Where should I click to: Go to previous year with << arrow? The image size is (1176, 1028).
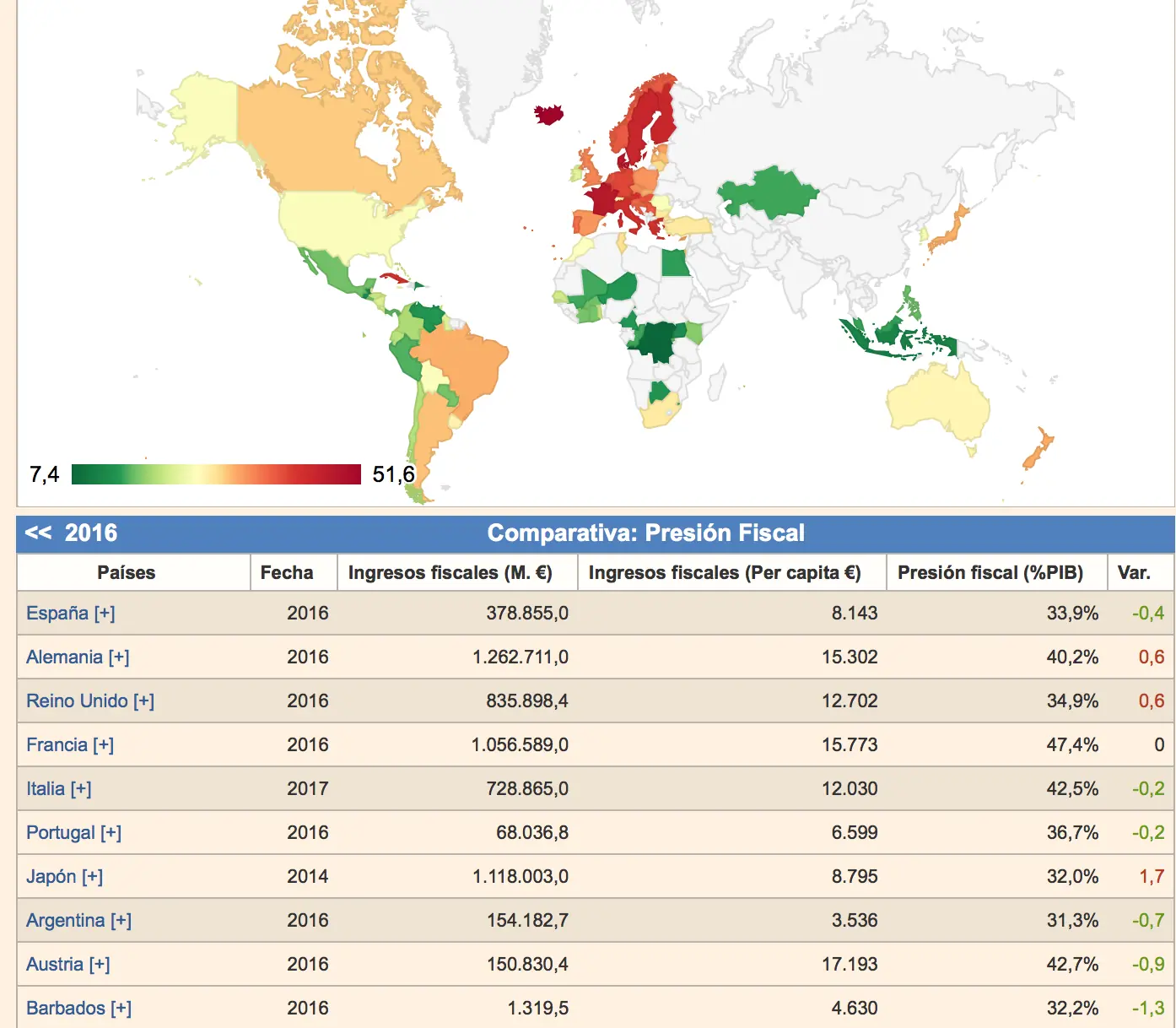tap(38, 533)
